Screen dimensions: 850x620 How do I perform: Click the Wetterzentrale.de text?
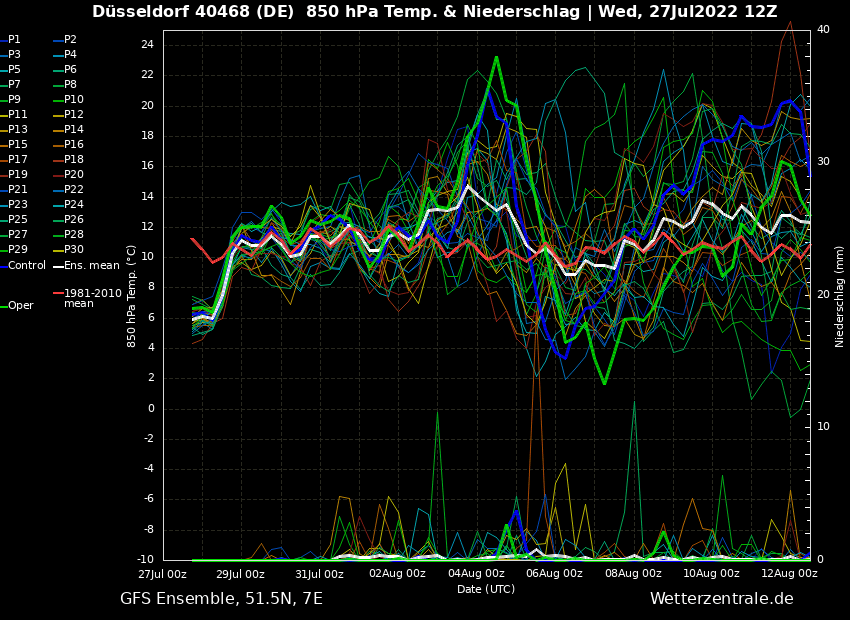click(x=721, y=599)
